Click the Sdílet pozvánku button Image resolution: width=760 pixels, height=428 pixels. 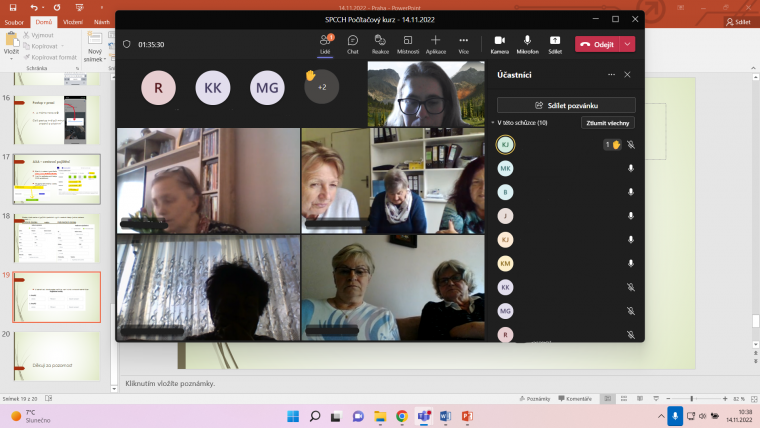click(x=566, y=105)
